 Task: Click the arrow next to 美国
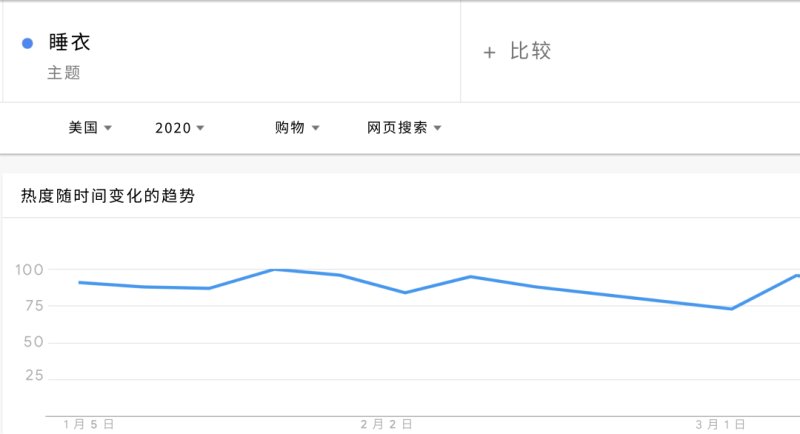[x=108, y=129]
